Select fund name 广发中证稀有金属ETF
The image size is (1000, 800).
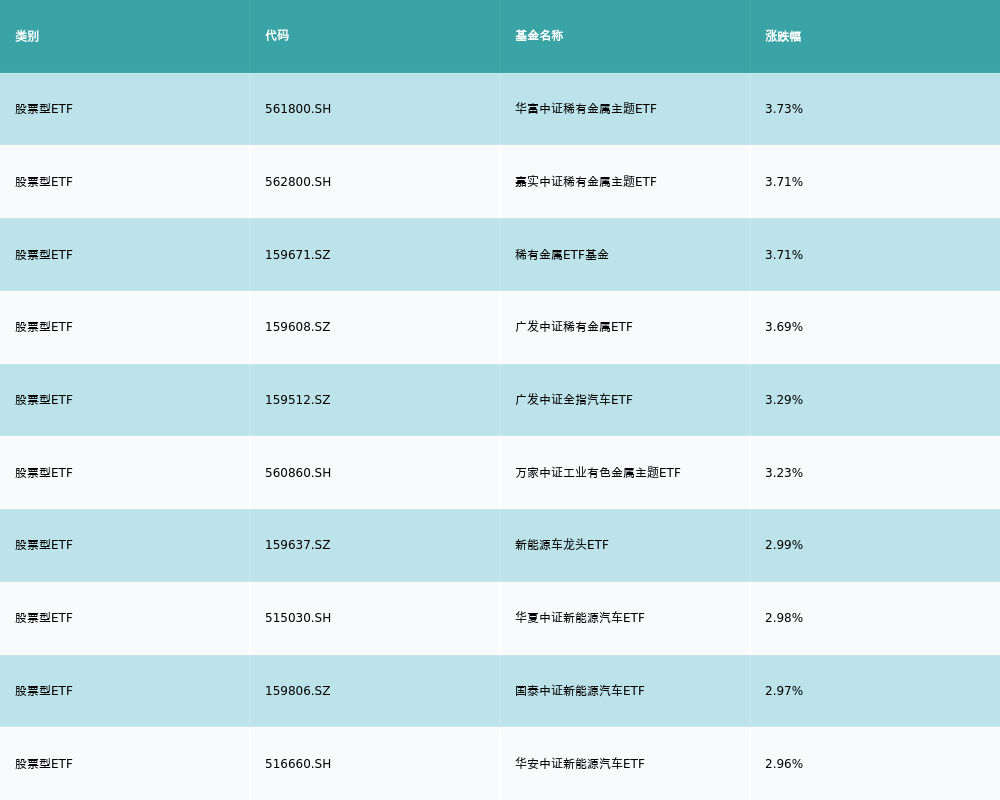click(x=574, y=327)
